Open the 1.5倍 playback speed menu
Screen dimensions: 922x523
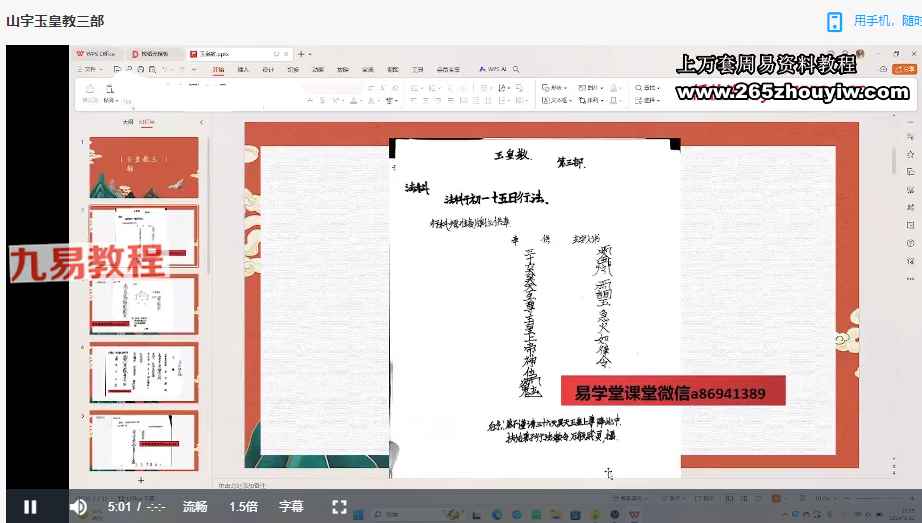(x=243, y=507)
